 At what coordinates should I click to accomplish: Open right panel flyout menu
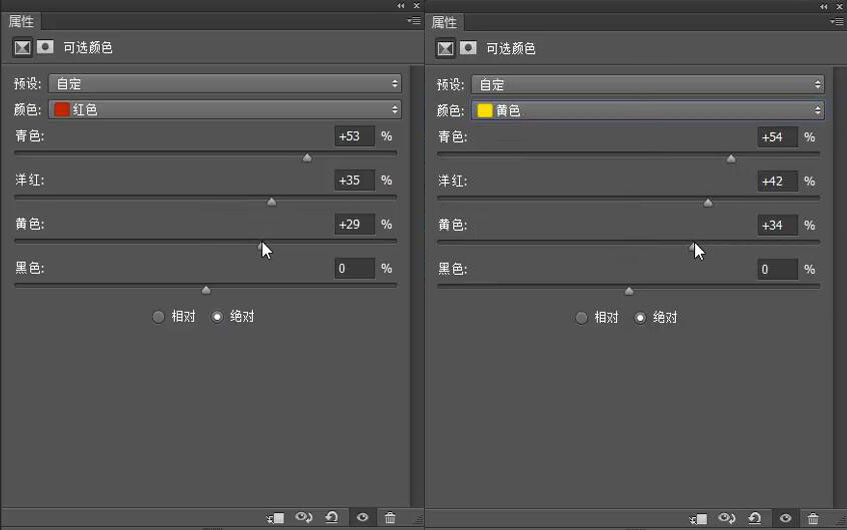tap(837, 22)
